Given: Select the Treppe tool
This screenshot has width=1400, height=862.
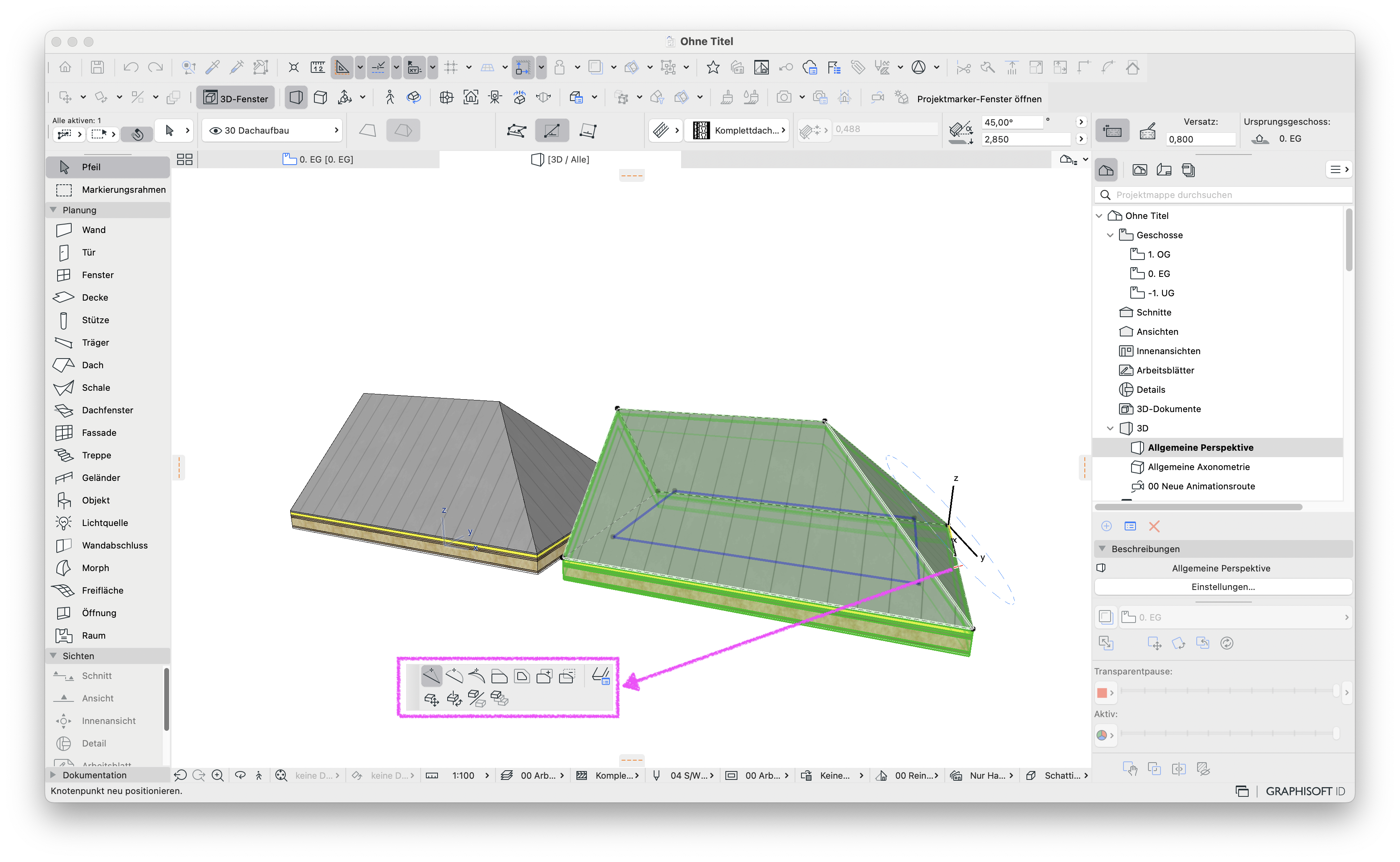Looking at the screenshot, I should point(107,455).
